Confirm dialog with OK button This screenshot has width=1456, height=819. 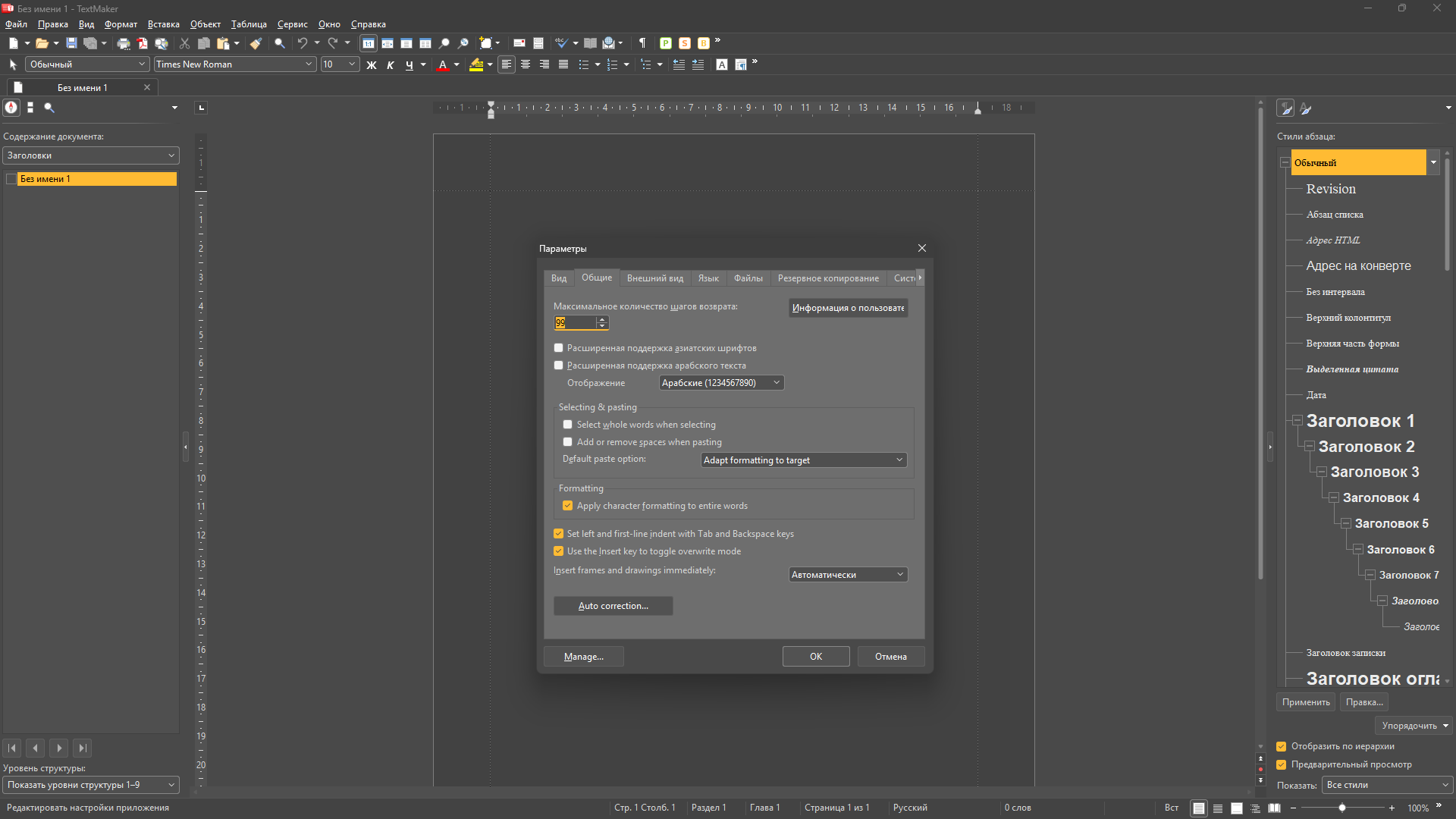(x=816, y=657)
